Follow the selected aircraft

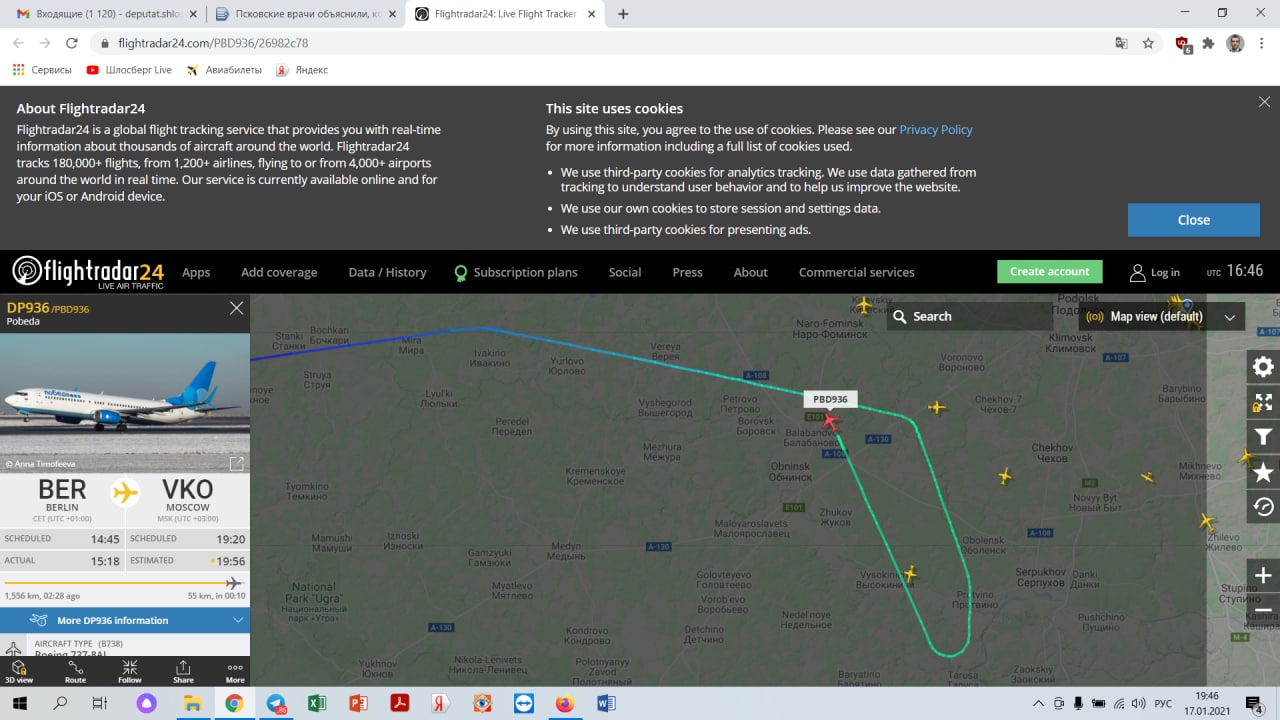point(130,671)
